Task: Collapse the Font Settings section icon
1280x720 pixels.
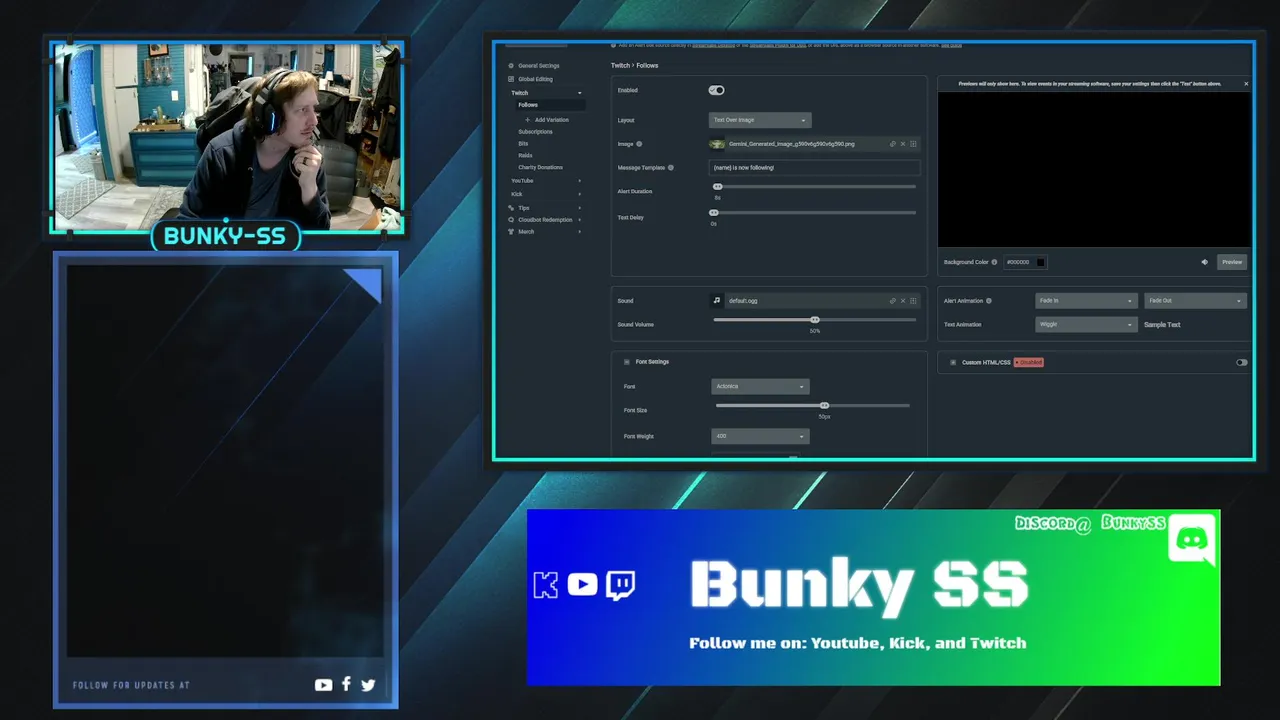Action: click(627, 362)
